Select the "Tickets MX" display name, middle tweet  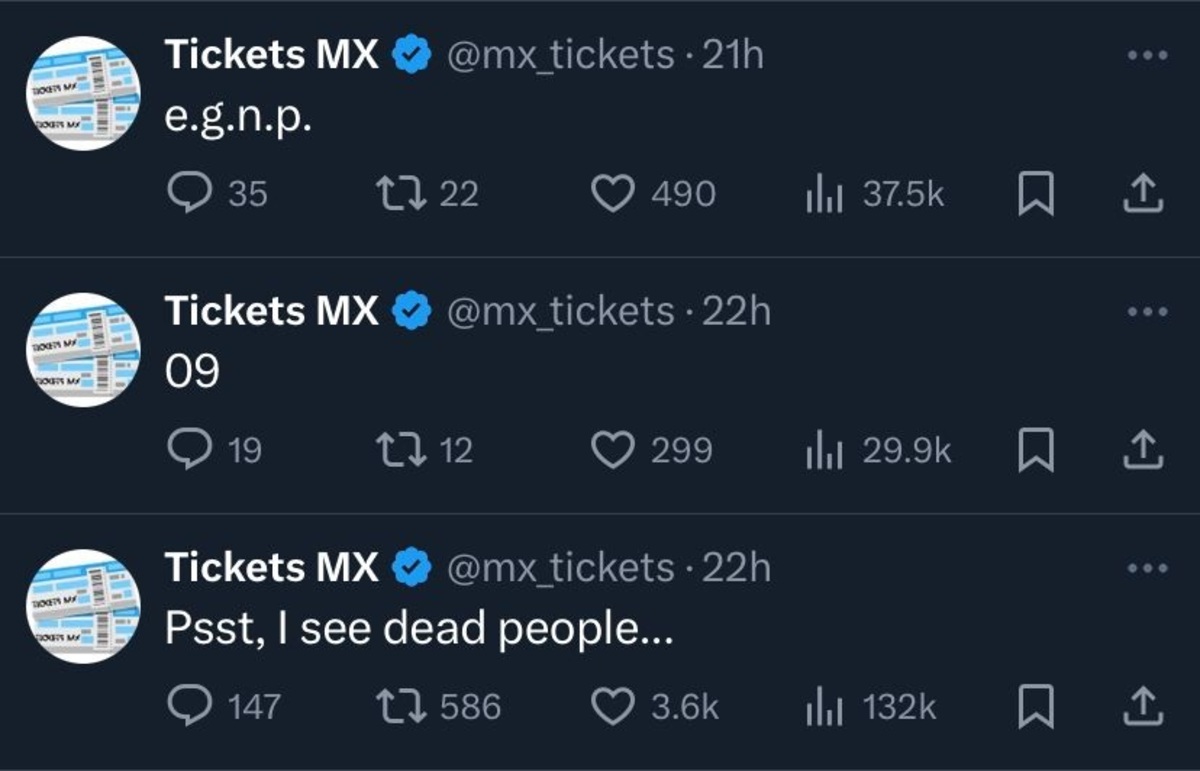270,310
